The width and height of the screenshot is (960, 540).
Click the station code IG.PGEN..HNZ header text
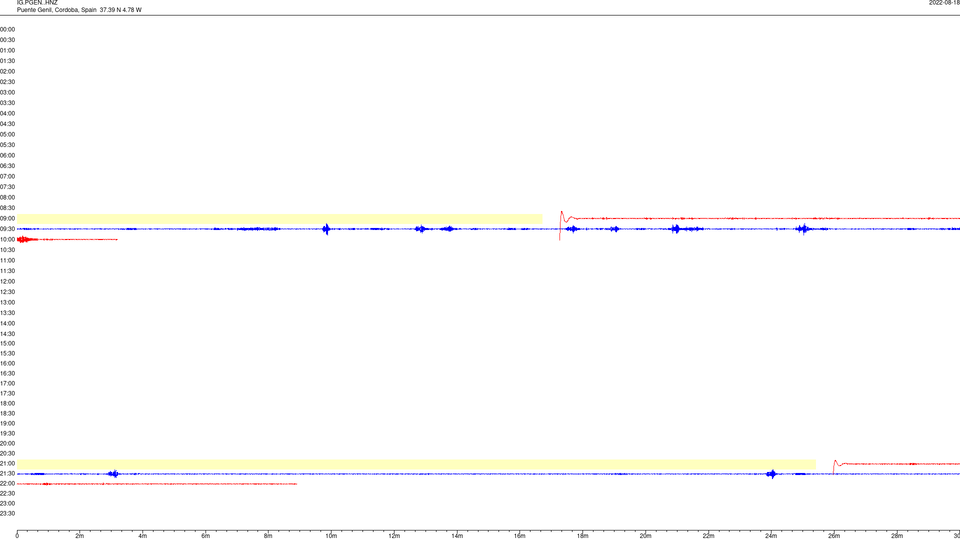(x=37, y=3)
